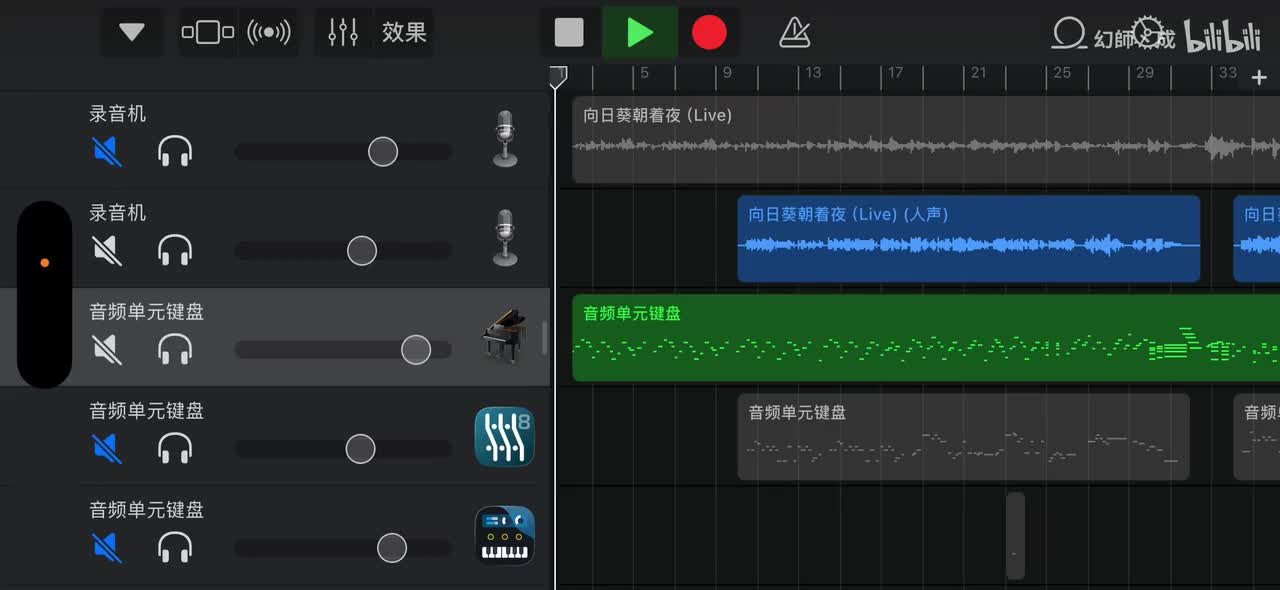Solo the piano 音频单元键盘 track with headphones
The width and height of the screenshot is (1280, 590).
[175, 349]
